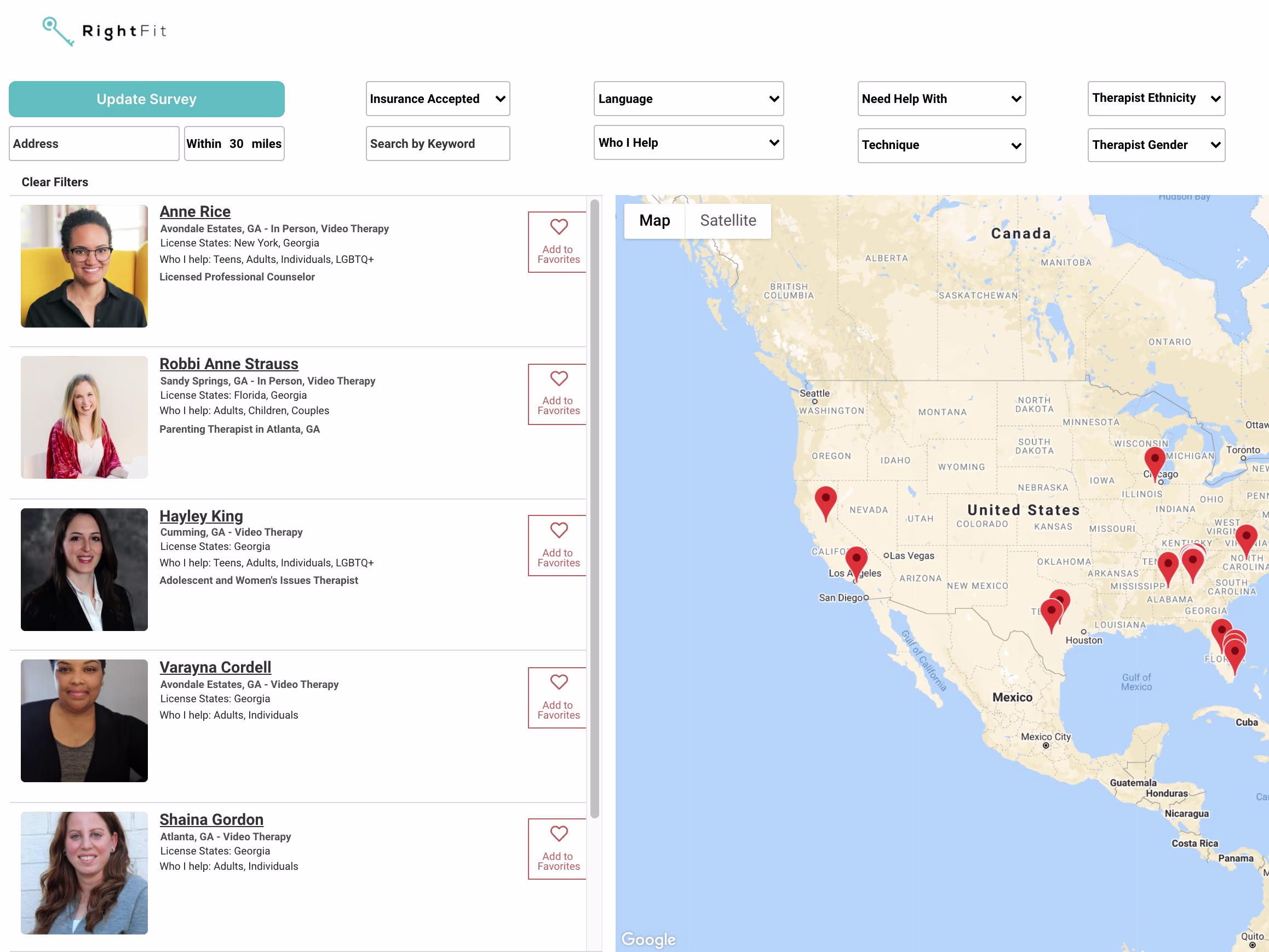This screenshot has height=952, width=1269.
Task: Click the map pin near Los Angeles
Action: tap(856, 559)
